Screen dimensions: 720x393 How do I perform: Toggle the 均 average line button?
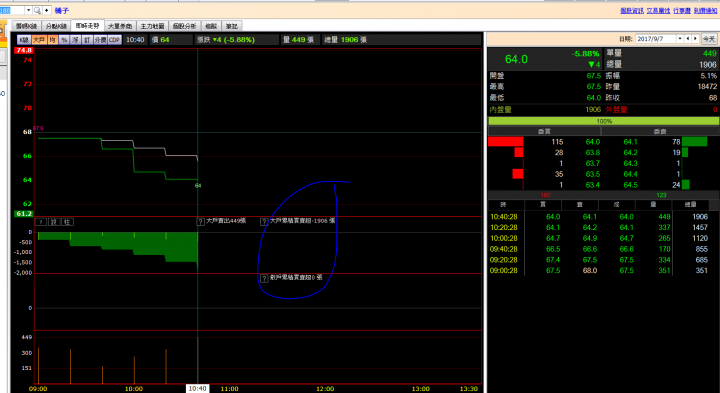(x=53, y=40)
